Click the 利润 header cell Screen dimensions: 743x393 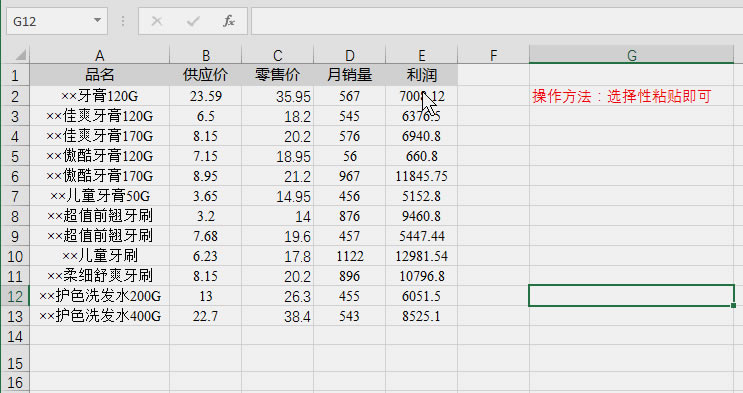pos(422,75)
